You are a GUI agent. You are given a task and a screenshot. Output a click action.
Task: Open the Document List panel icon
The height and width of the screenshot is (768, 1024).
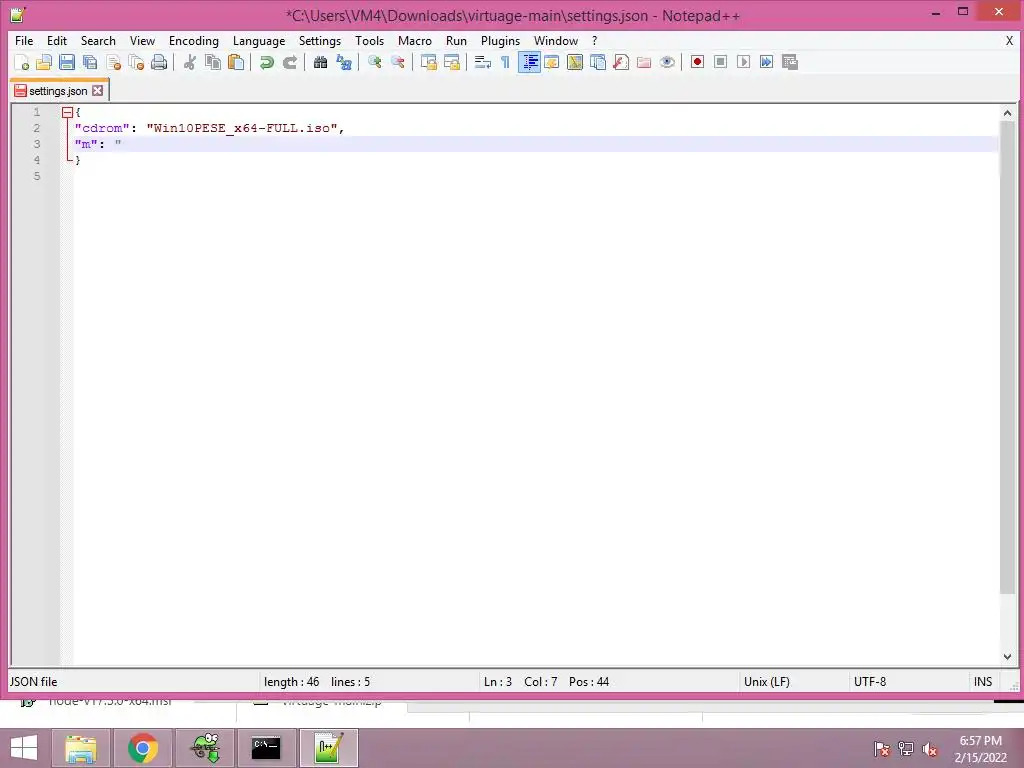[598, 63]
